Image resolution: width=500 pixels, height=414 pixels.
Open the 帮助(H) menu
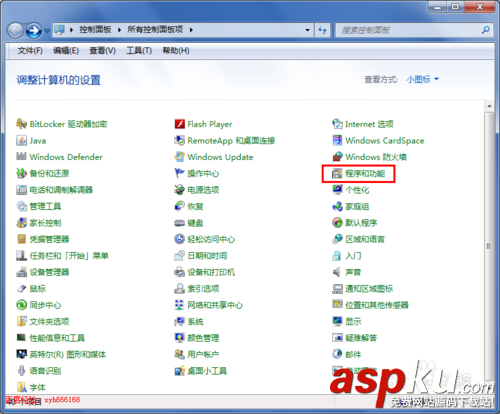coord(176,51)
